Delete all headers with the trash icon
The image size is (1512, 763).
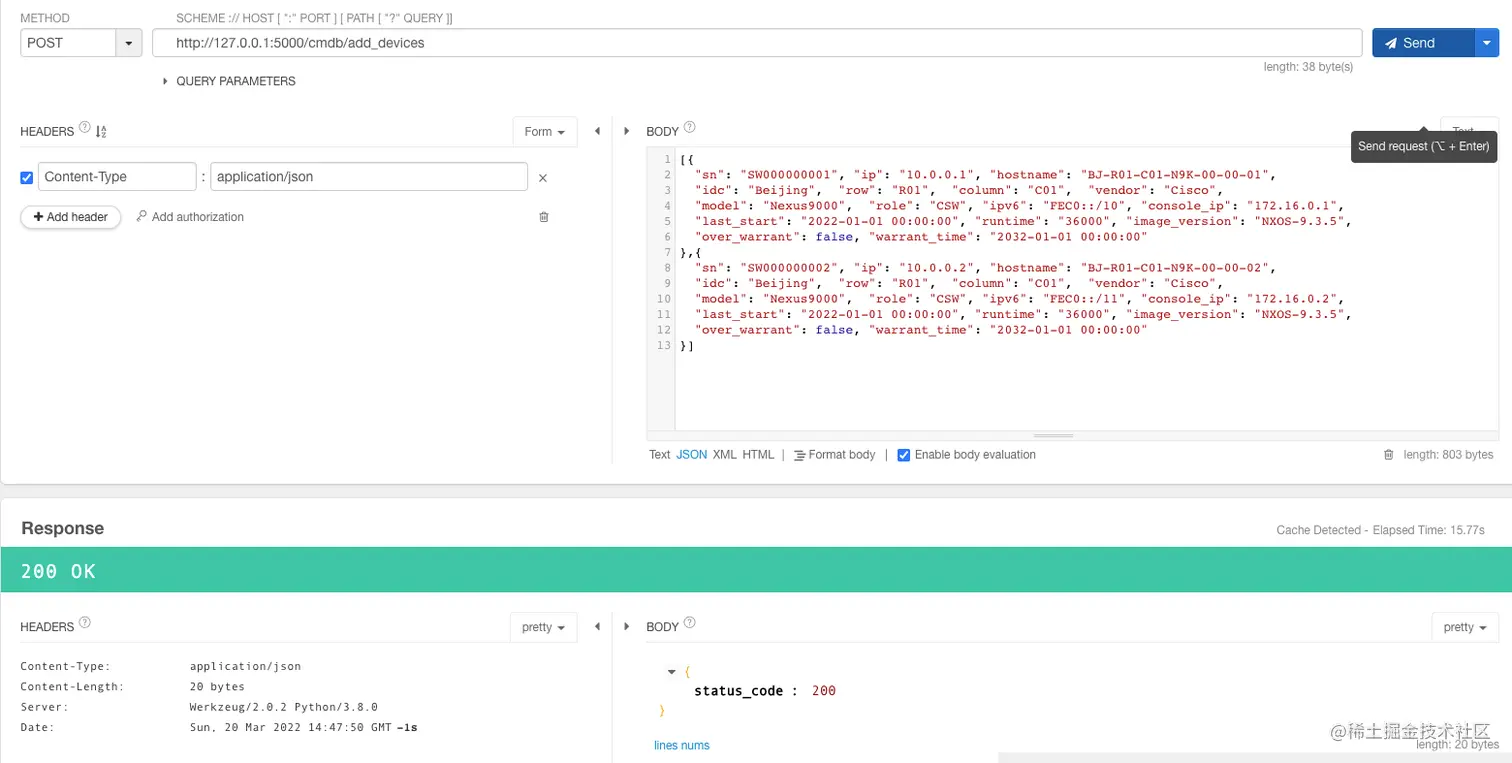(x=544, y=217)
